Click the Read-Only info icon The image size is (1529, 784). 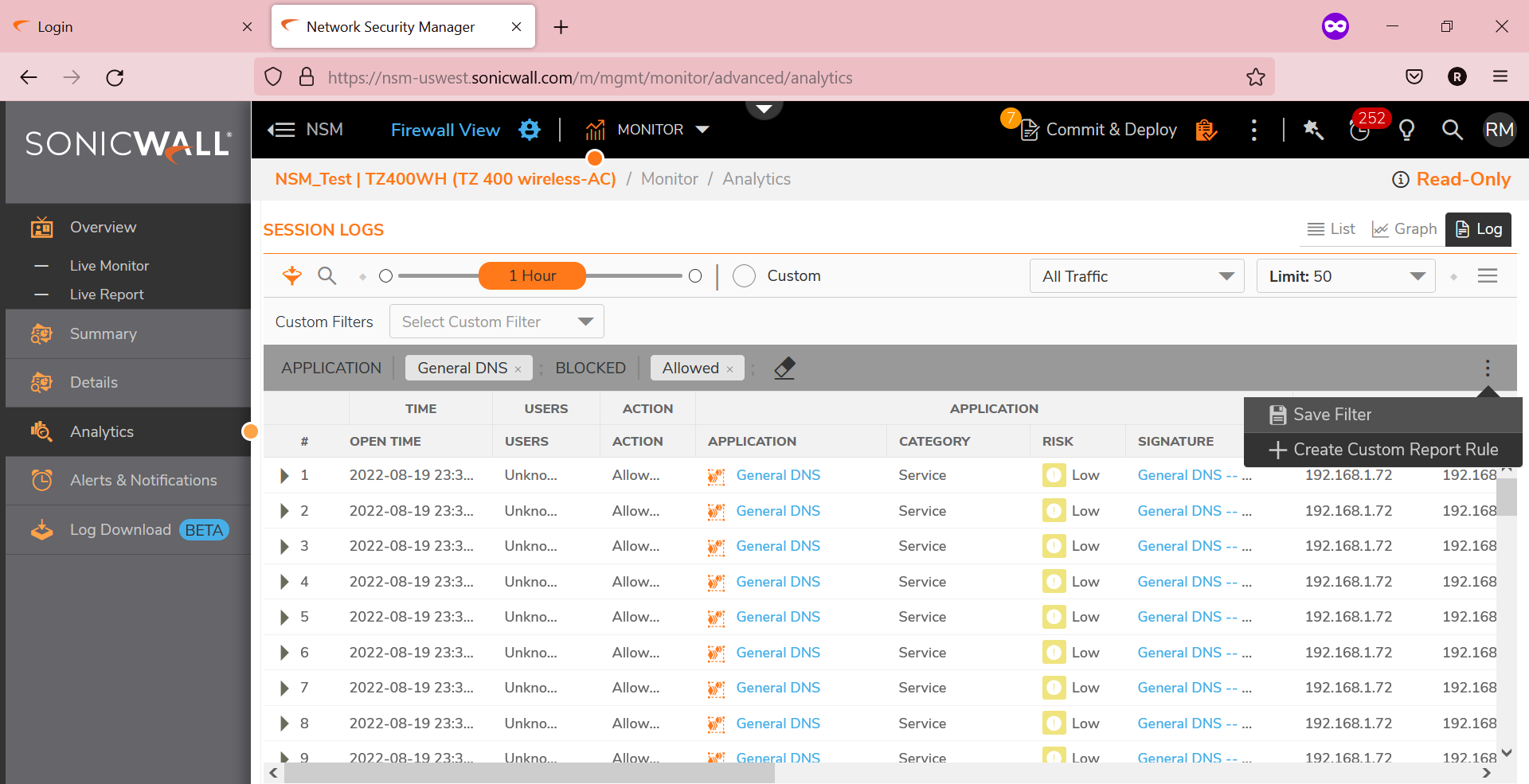(x=1400, y=180)
